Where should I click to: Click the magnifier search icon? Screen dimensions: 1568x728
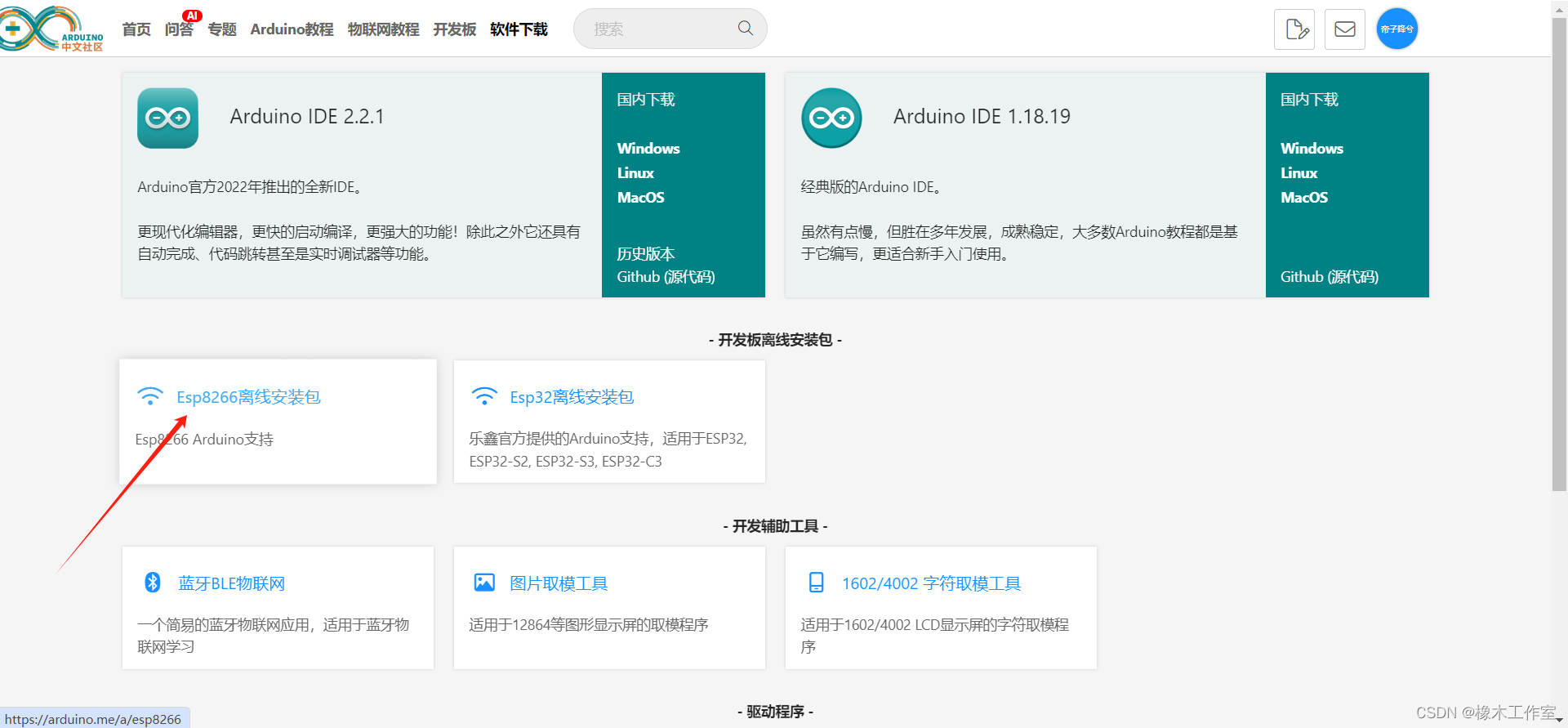[745, 29]
